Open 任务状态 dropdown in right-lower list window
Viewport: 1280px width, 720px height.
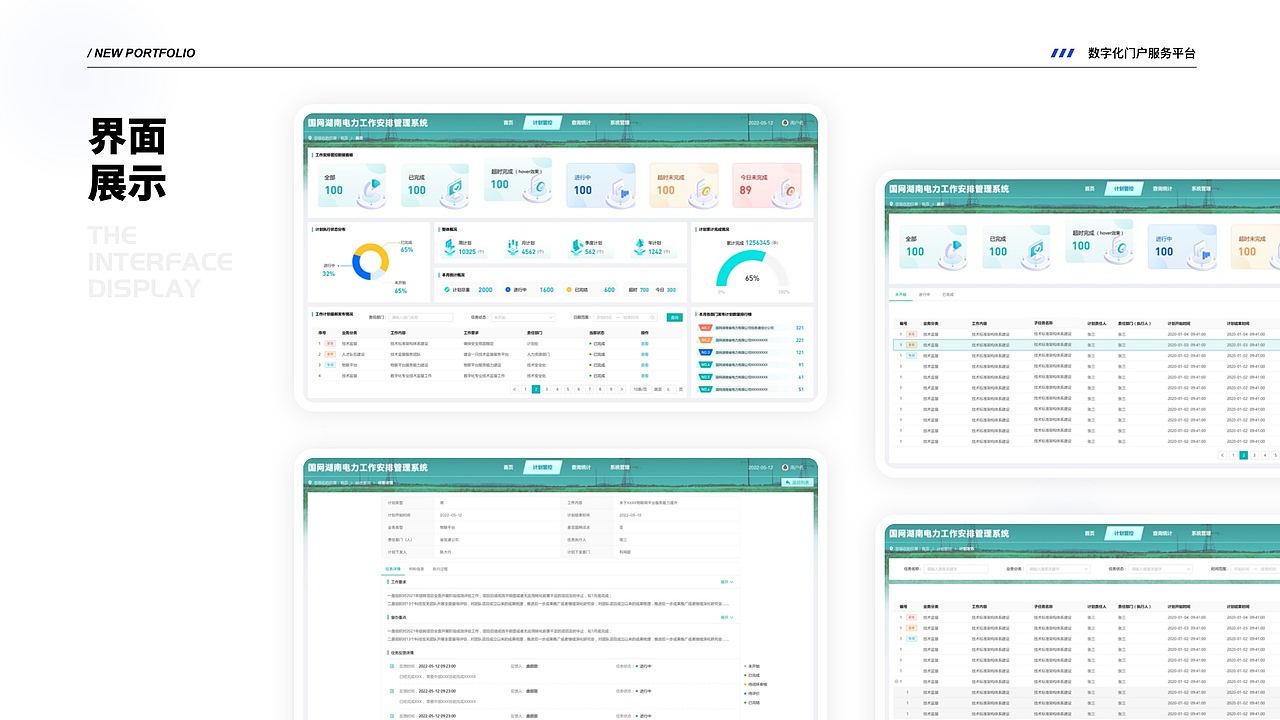(1160, 569)
